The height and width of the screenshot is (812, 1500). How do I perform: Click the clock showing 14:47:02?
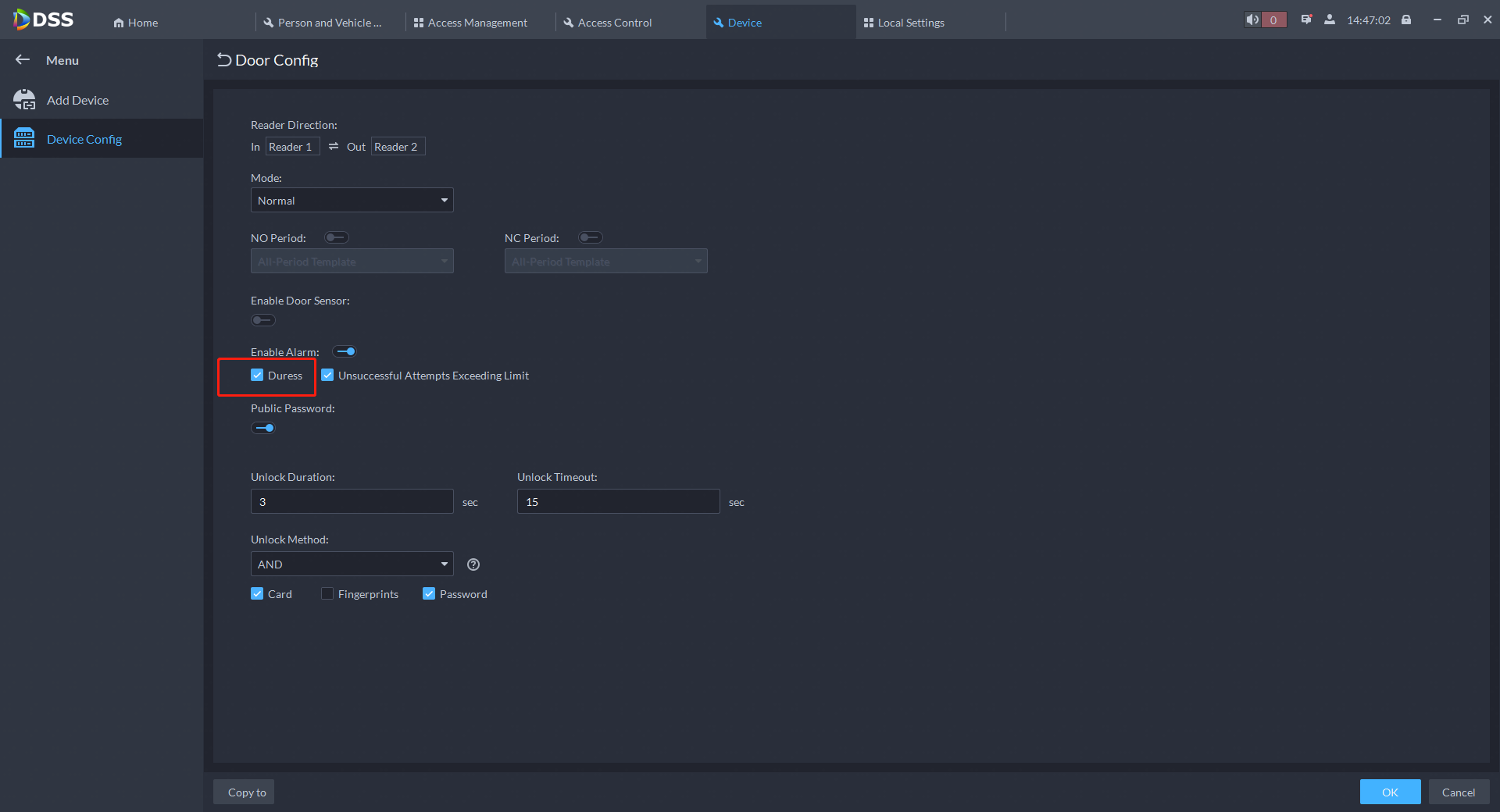(x=1369, y=20)
